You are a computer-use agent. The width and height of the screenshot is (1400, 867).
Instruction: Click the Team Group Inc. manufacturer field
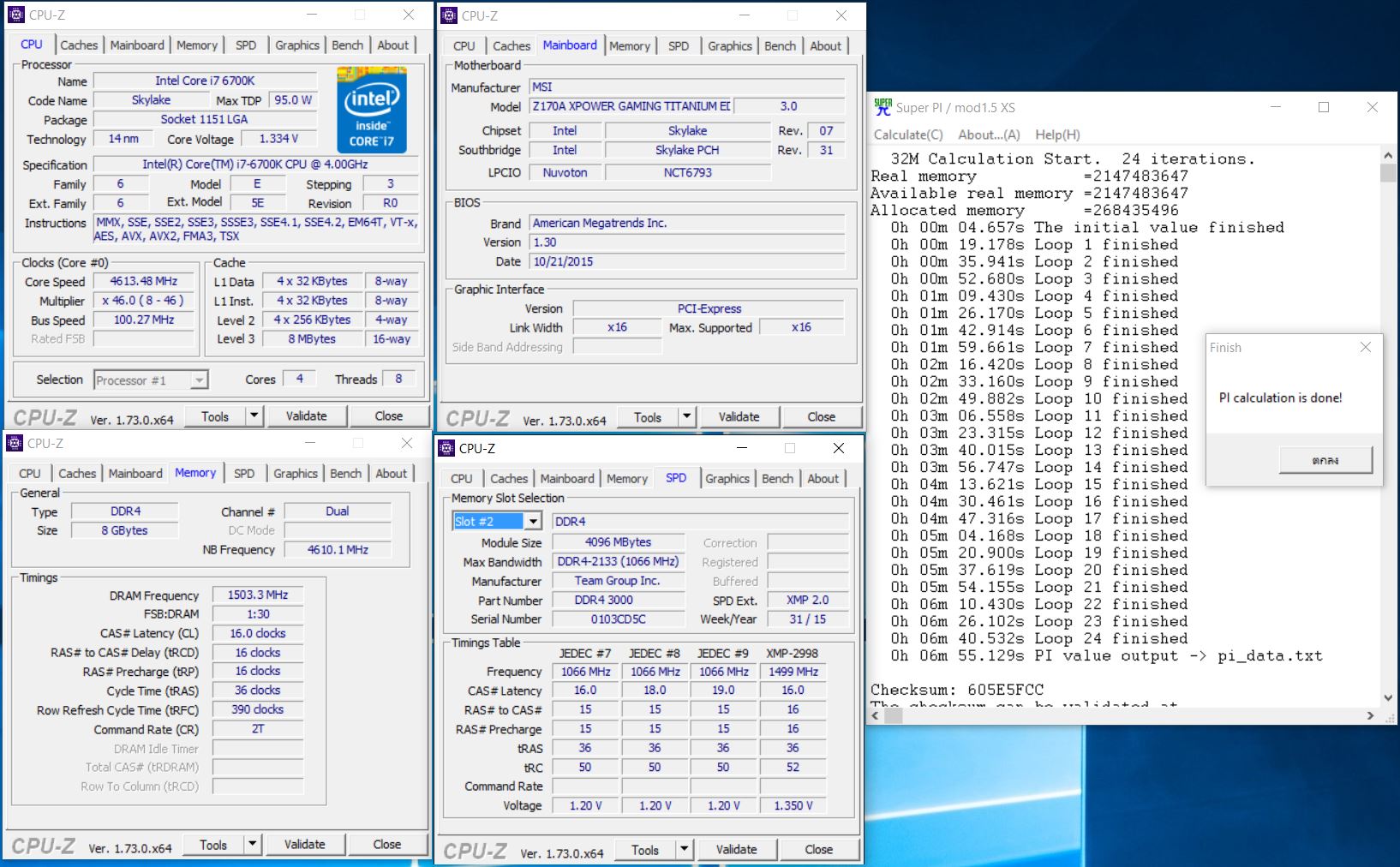618,581
